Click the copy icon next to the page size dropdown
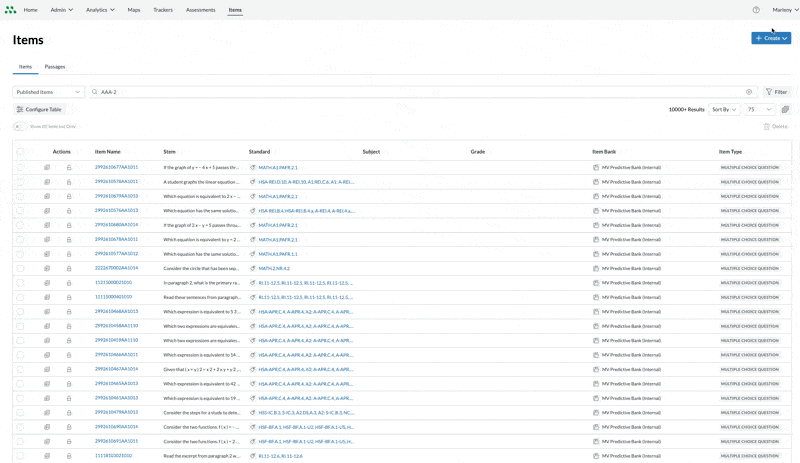This screenshot has width=800, height=463. pos(785,110)
